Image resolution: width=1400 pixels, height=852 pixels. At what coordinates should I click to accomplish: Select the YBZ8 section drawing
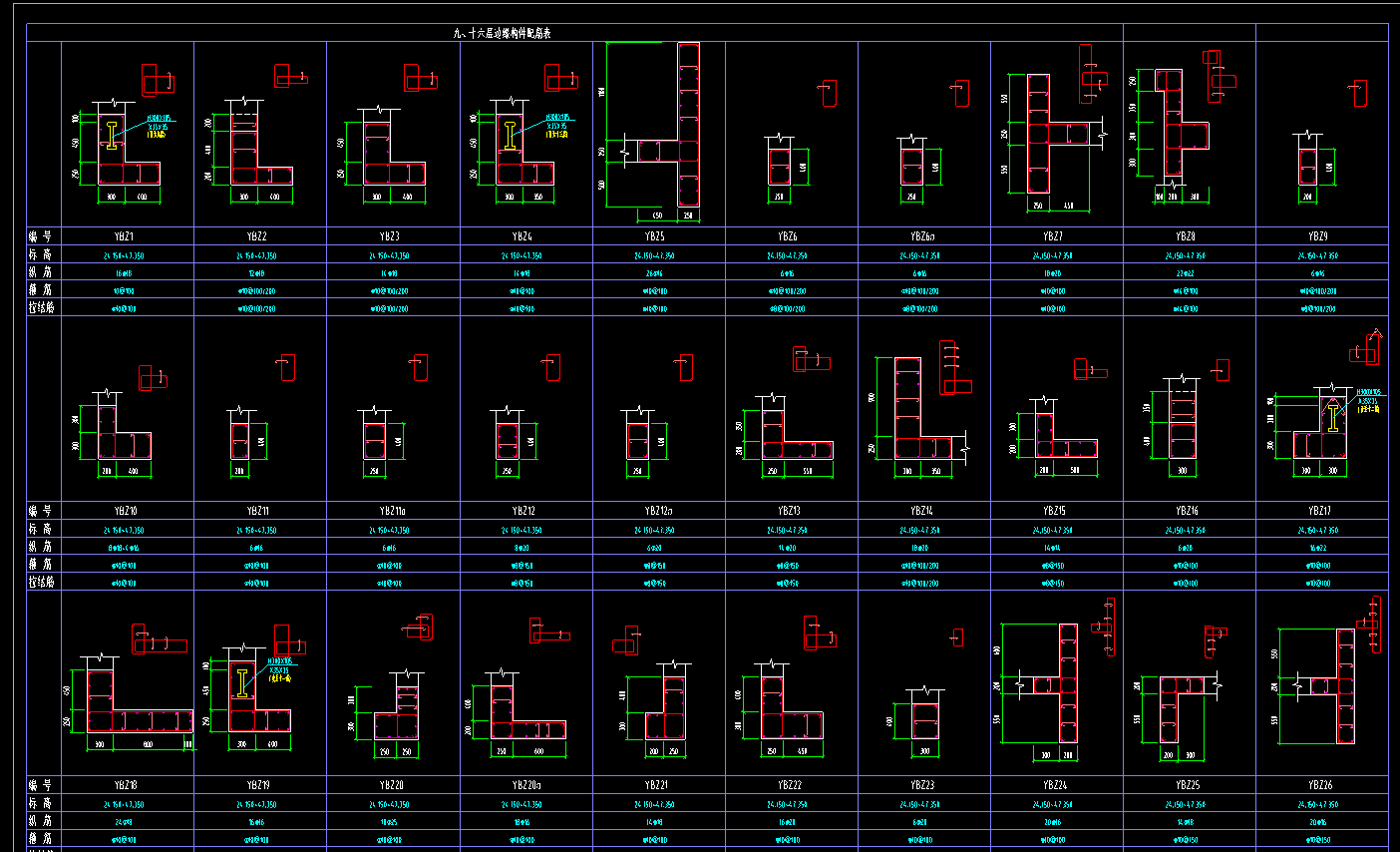[x=1182, y=123]
